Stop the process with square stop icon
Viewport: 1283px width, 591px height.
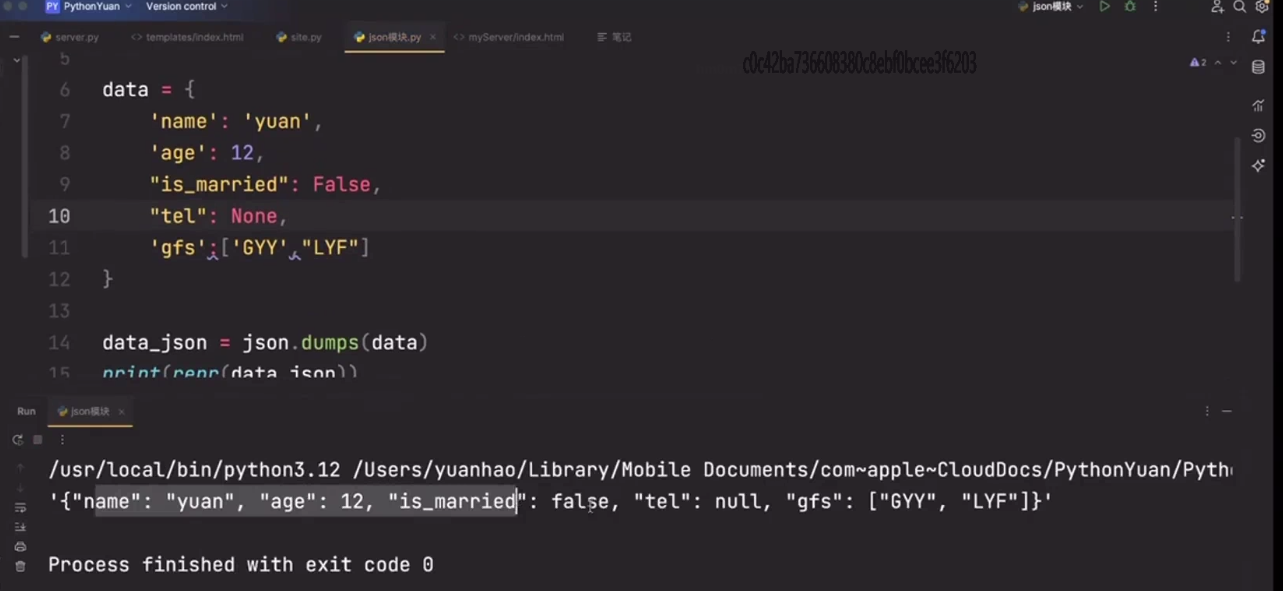pyautogui.click(x=38, y=439)
